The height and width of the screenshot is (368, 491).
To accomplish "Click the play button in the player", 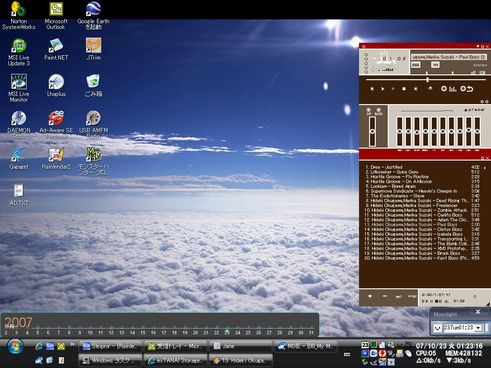I will coord(383,89).
